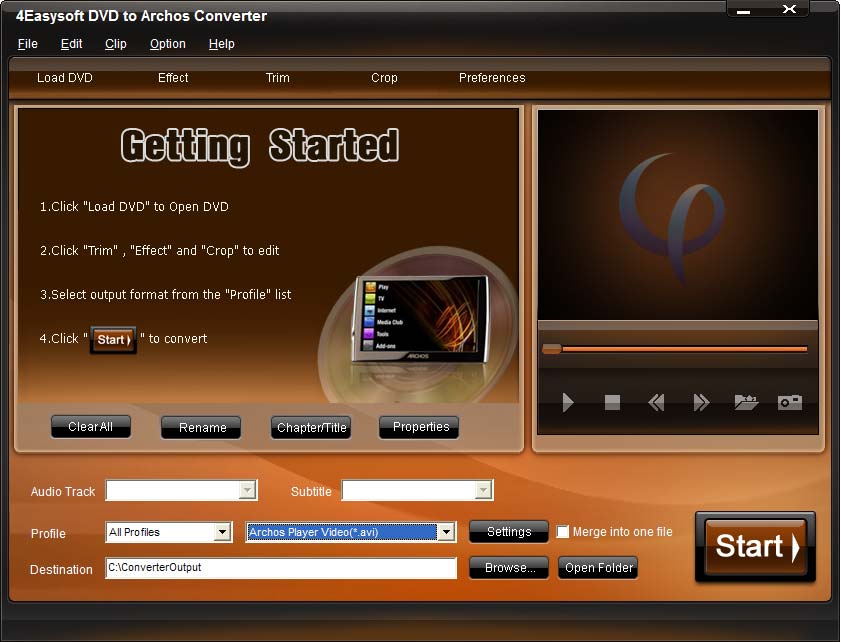Enable the Merge into one file checkbox
The height and width of the screenshot is (642, 841).
click(x=563, y=532)
